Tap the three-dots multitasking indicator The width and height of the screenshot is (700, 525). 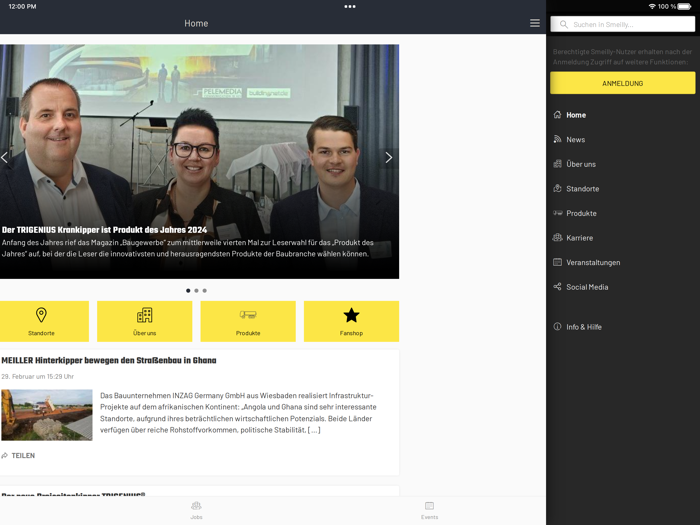[x=350, y=7]
